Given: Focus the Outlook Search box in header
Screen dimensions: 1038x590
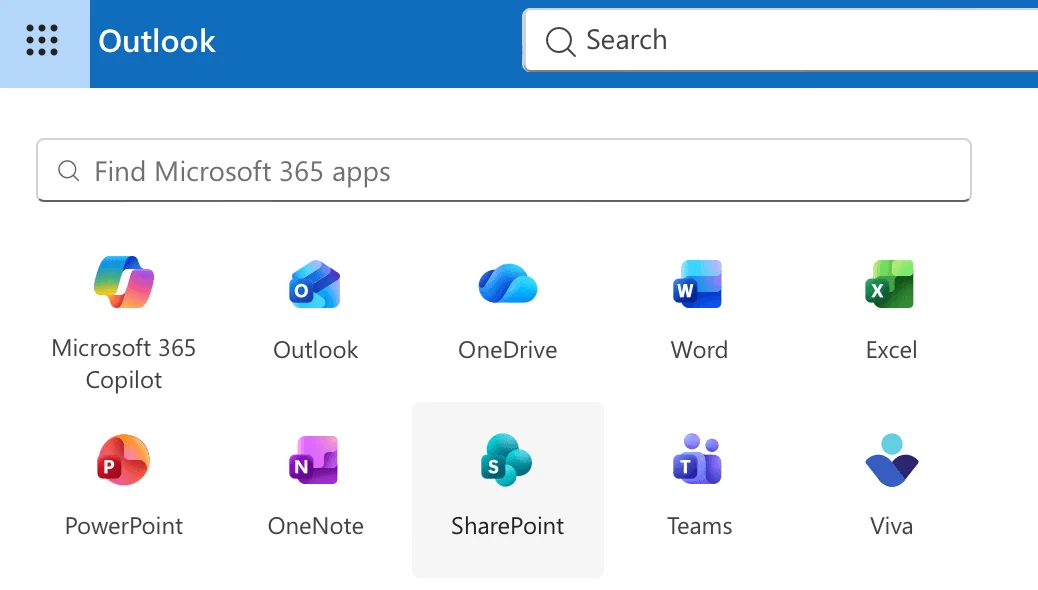Looking at the screenshot, I should (x=781, y=40).
